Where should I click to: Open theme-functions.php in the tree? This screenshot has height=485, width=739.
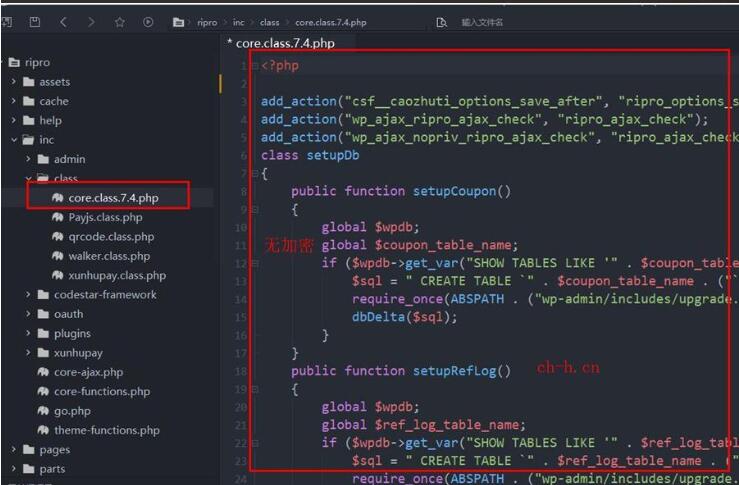(106, 430)
